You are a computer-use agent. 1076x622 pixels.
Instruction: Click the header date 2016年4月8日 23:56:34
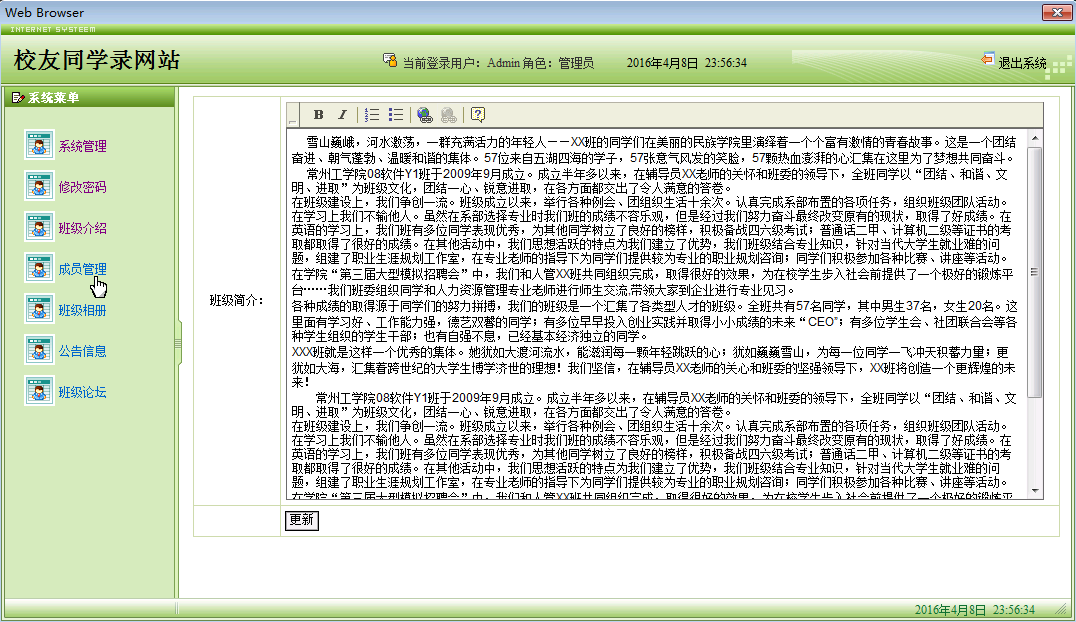pyautogui.click(x=686, y=63)
